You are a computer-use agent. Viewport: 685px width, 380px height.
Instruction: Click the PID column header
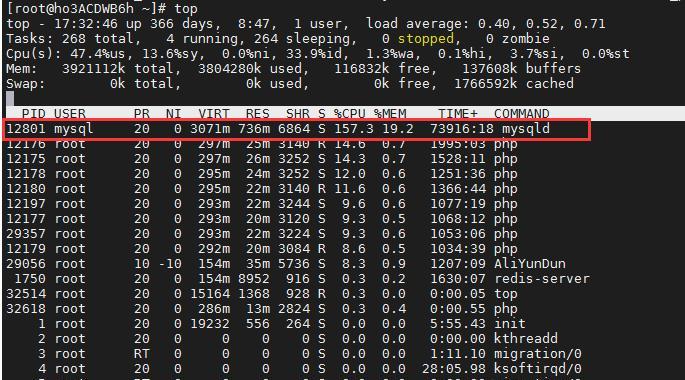pyautogui.click(x=34, y=114)
